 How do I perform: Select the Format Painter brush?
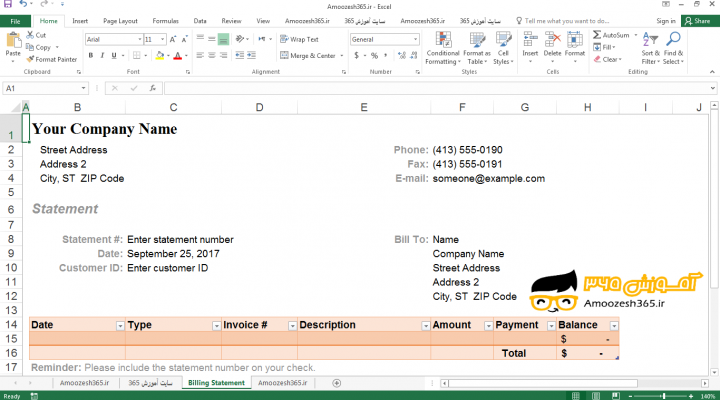click(x=30, y=59)
